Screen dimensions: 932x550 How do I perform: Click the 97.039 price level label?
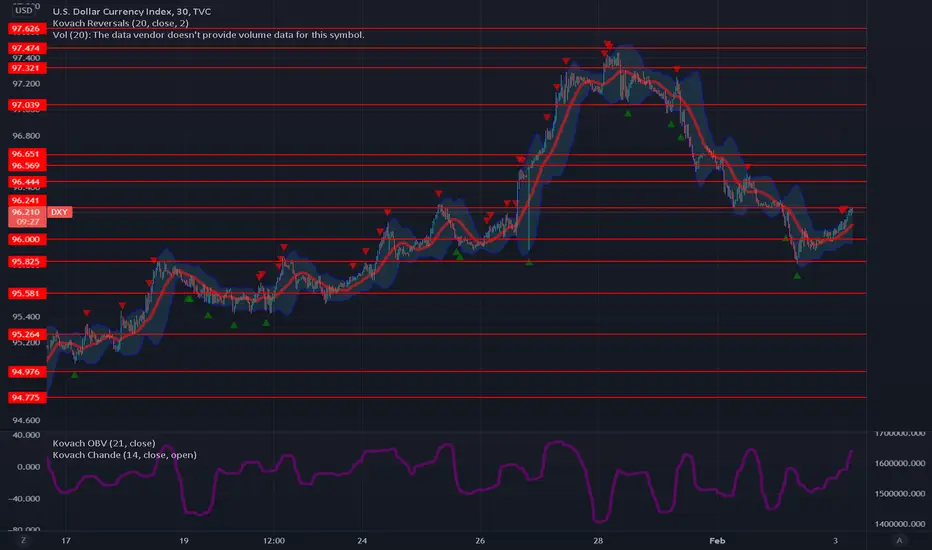click(x=27, y=105)
